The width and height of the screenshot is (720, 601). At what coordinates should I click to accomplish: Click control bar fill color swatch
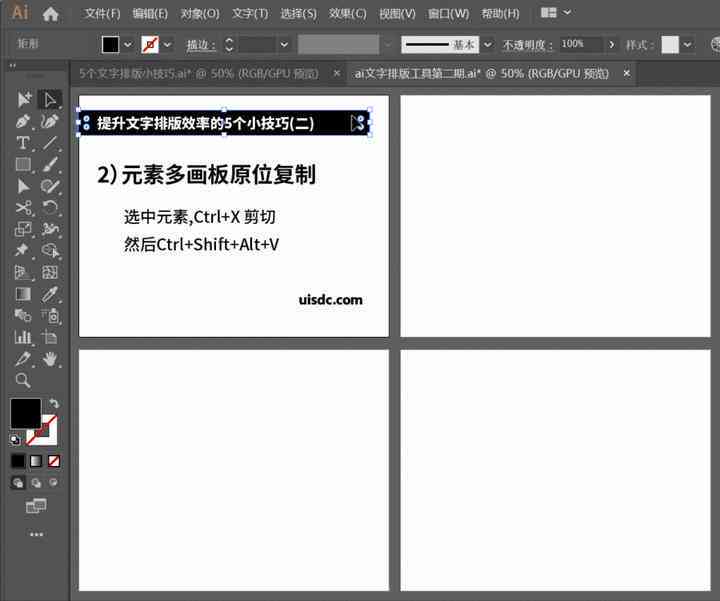111,45
